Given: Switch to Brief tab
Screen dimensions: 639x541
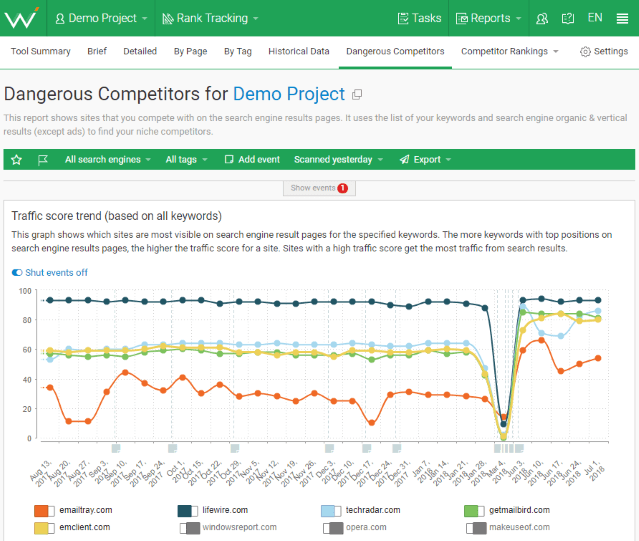Looking at the screenshot, I should pyautogui.click(x=97, y=51).
